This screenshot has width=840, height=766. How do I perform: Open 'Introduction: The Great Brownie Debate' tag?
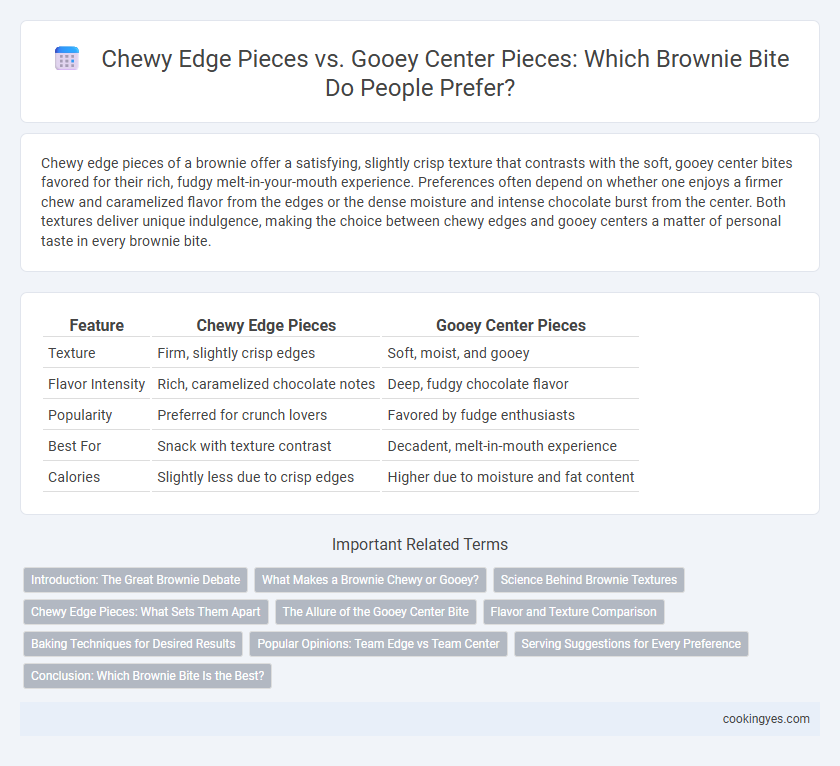click(136, 580)
